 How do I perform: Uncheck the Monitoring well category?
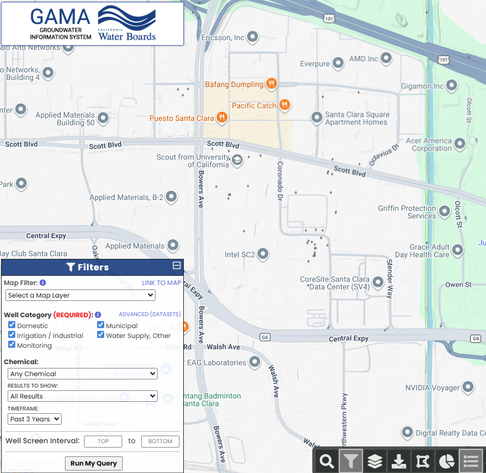tap(12, 344)
